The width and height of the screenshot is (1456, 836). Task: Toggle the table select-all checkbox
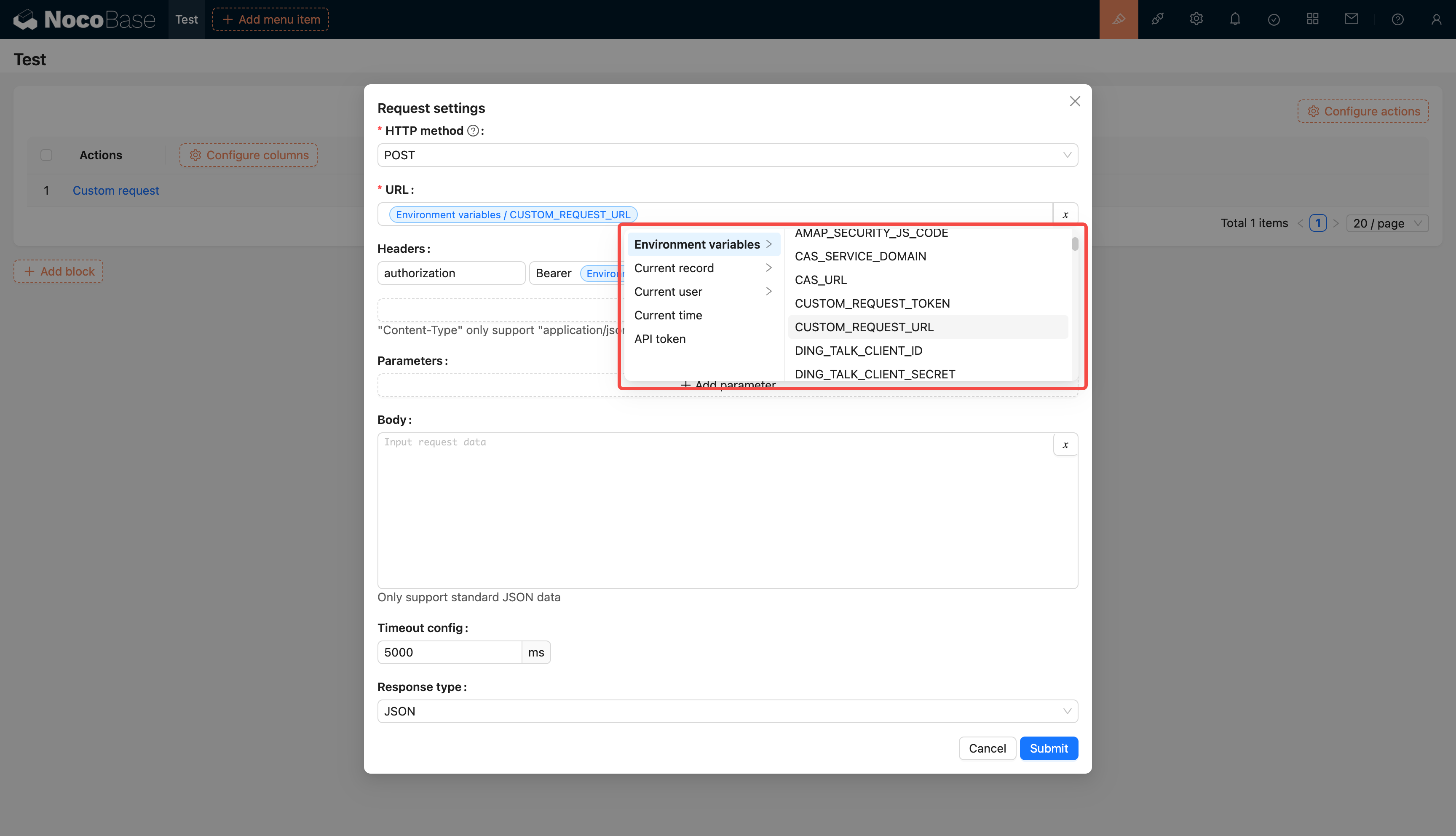tap(46, 155)
